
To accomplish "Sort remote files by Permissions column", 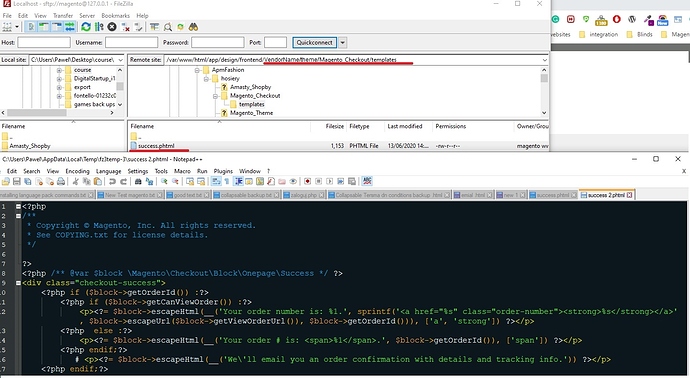I will coord(451,126).
